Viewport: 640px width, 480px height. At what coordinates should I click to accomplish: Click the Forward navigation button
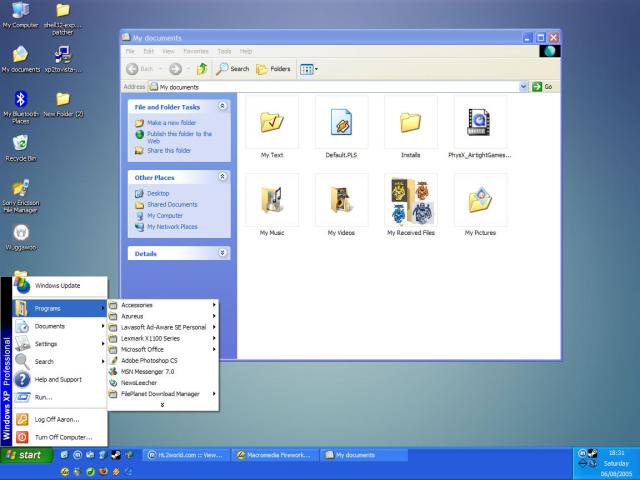click(x=176, y=69)
